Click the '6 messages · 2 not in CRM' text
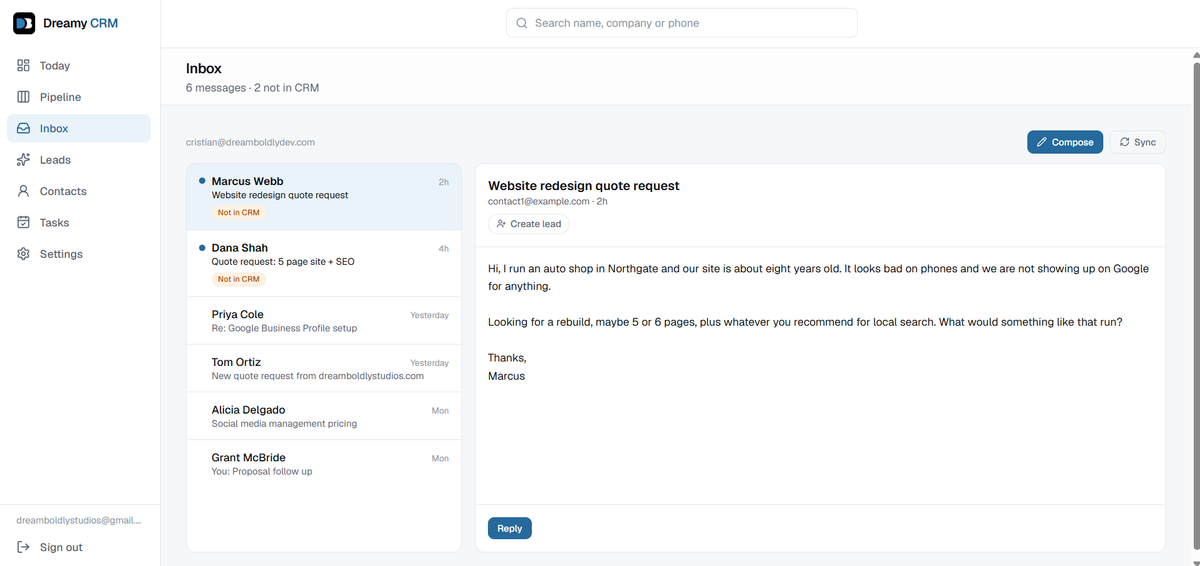The width and height of the screenshot is (1200, 566). pyautogui.click(x=252, y=88)
